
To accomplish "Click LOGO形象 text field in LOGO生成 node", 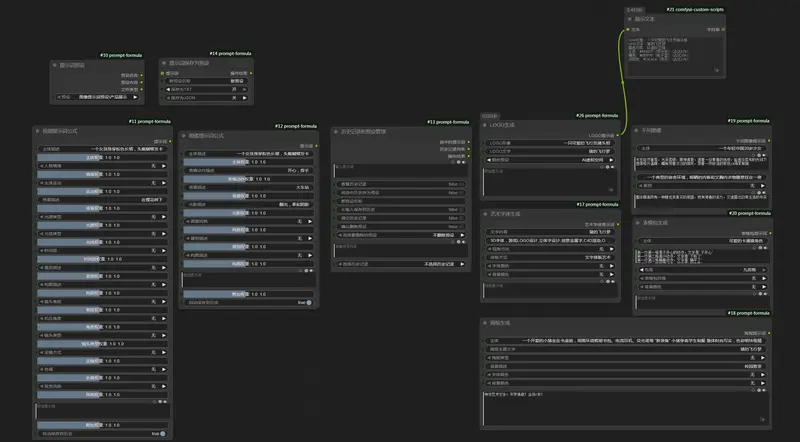I will coord(550,143).
